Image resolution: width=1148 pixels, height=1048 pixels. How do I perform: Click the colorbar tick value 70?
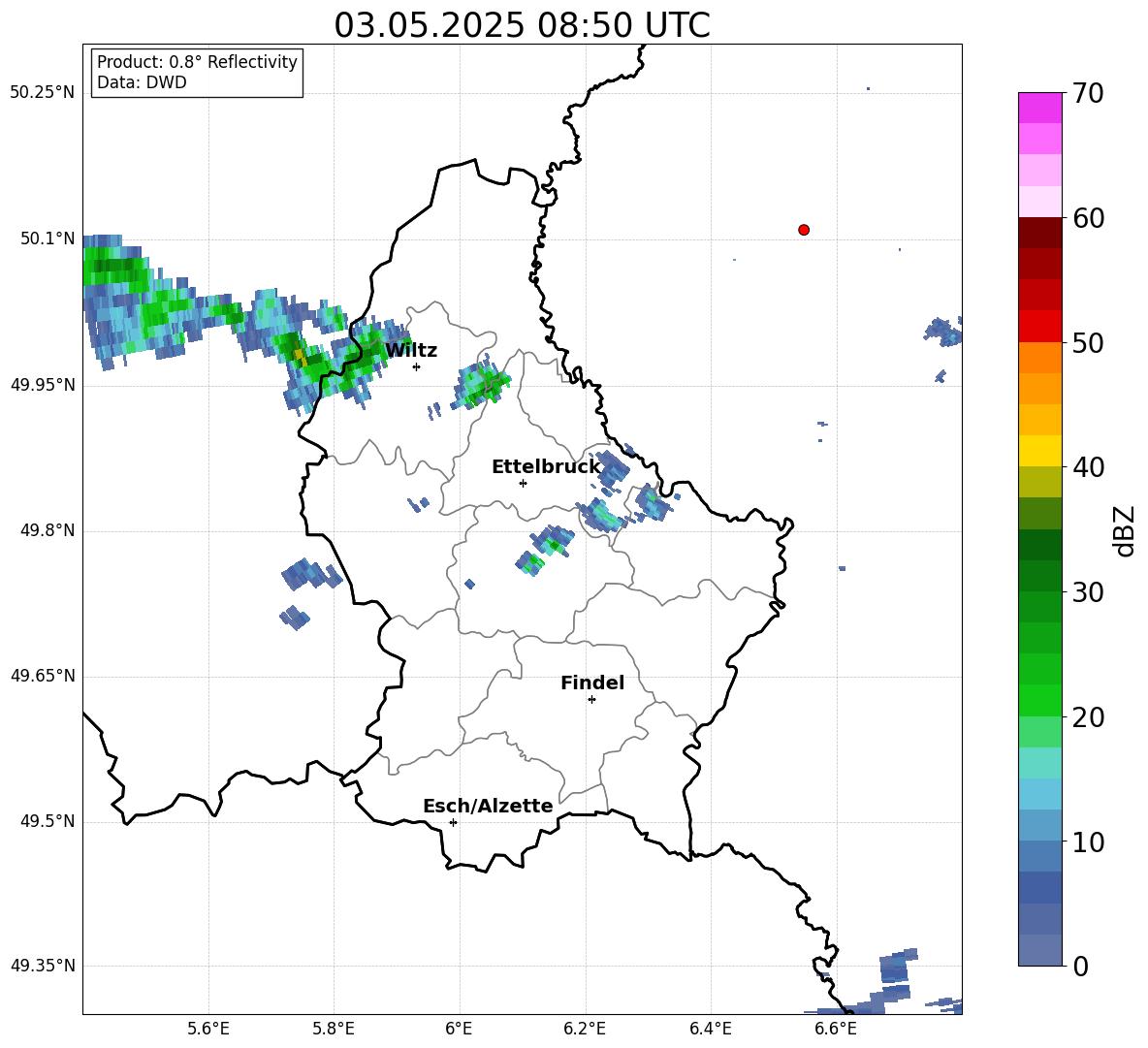pos(1088,94)
